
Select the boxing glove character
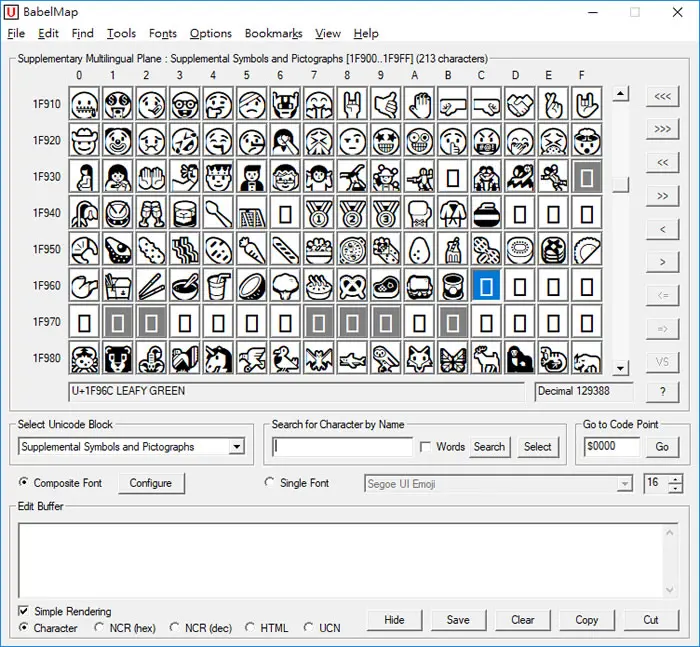(x=419, y=213)
